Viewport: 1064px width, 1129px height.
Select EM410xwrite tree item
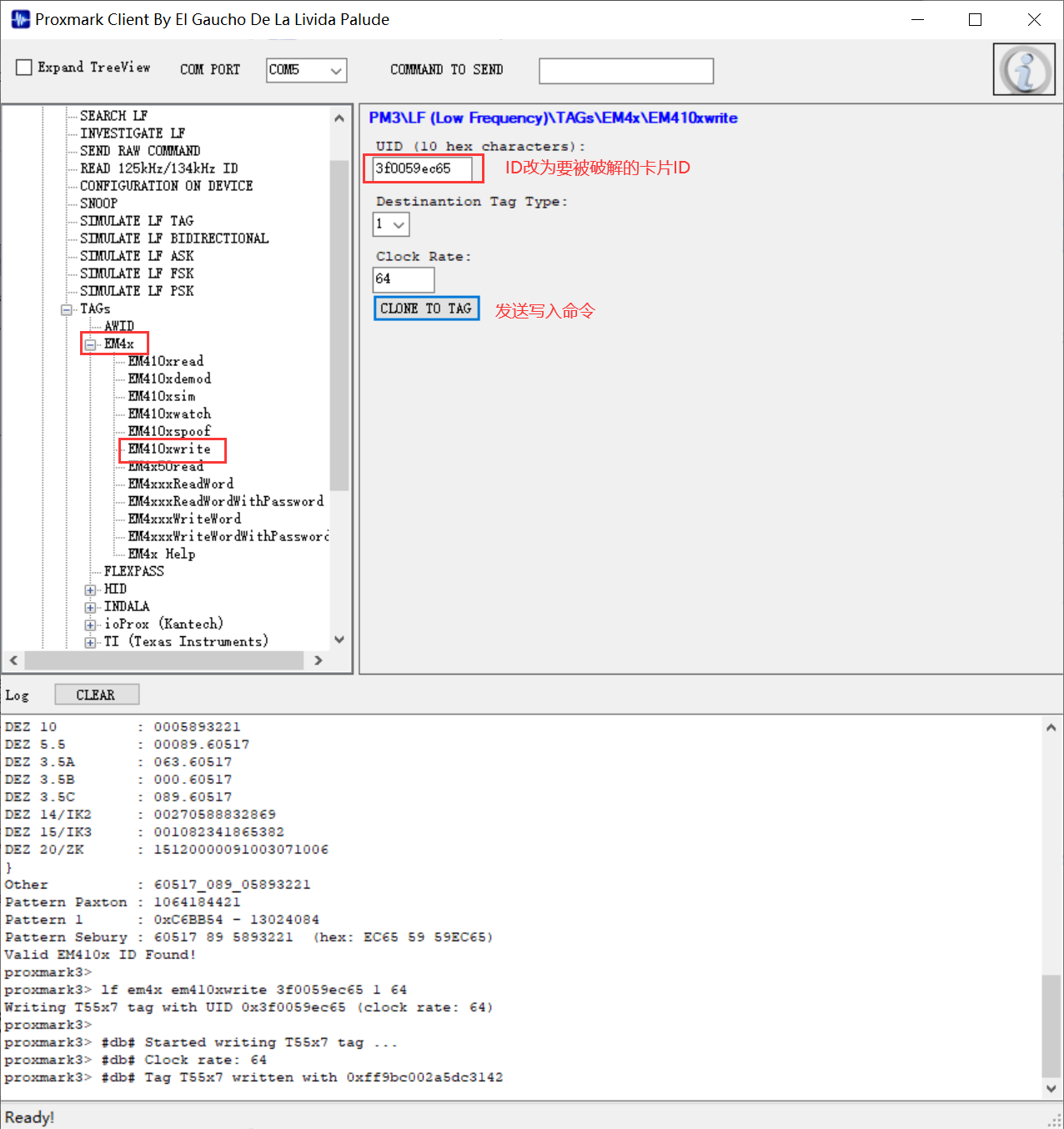point(169,449)
